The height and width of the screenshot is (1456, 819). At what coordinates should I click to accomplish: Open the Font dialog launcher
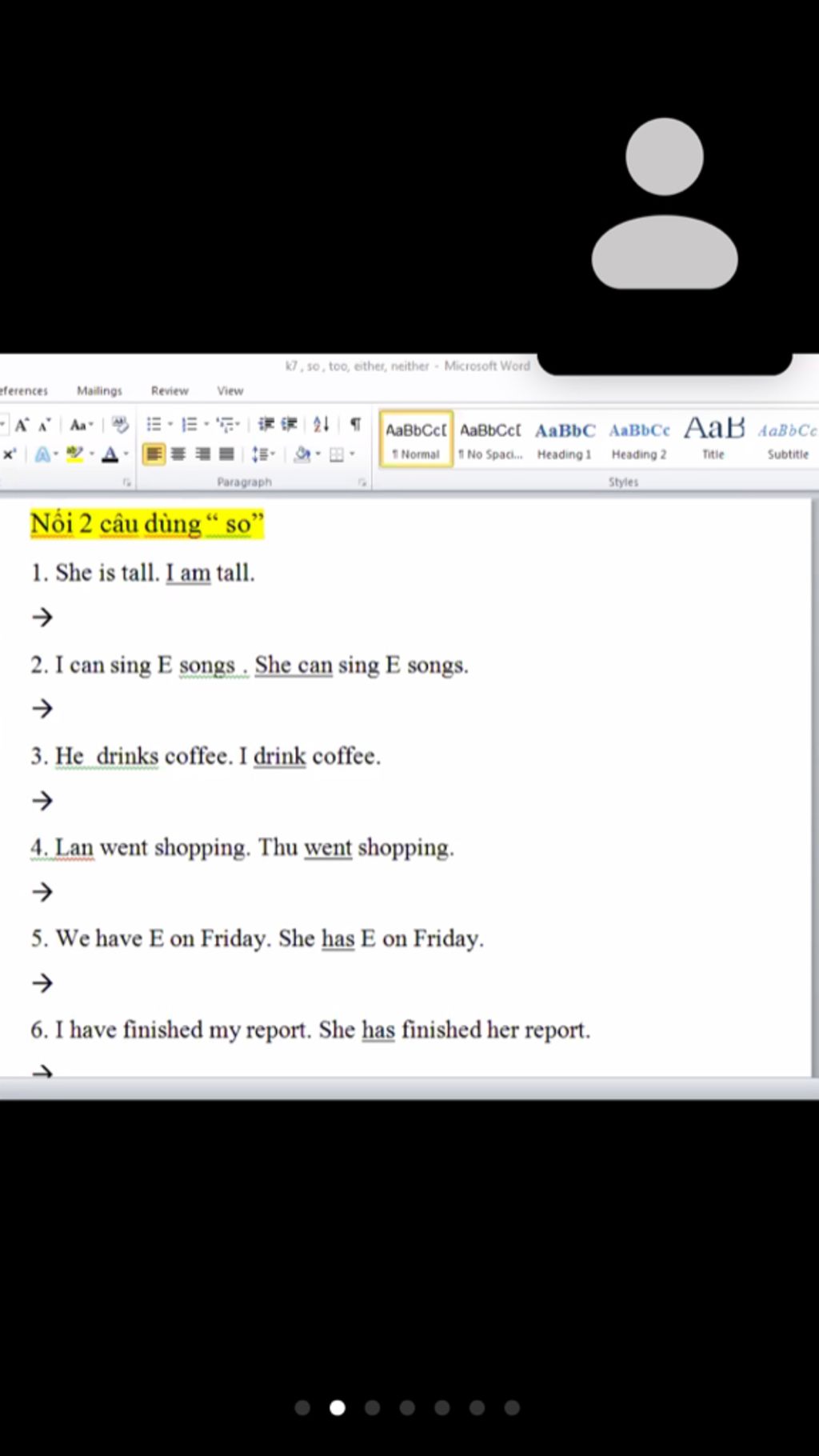click(x=126, y=482)
